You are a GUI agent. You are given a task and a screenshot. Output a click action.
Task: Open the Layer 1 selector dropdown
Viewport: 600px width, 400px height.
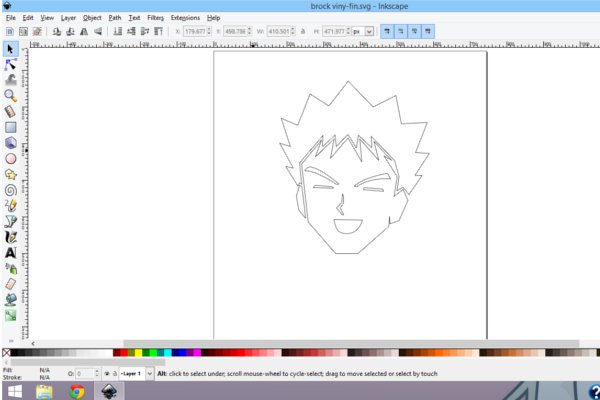150,374
